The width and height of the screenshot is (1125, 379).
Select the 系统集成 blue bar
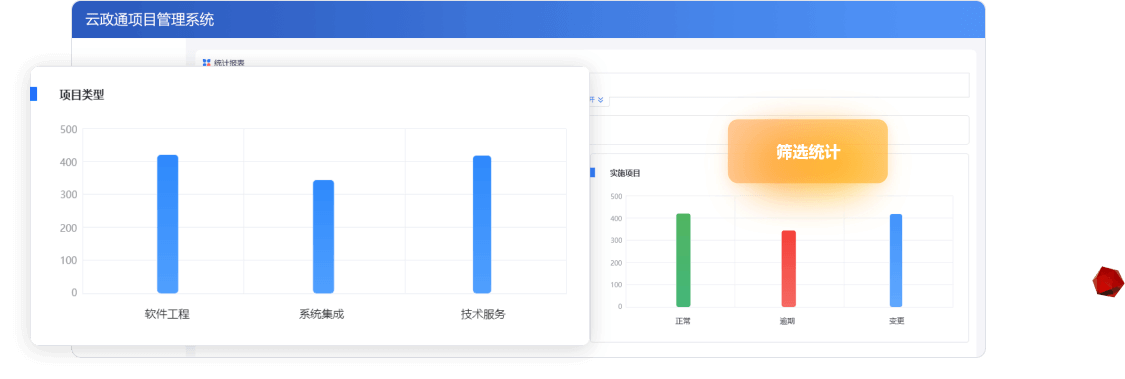[x=324, y=236]
